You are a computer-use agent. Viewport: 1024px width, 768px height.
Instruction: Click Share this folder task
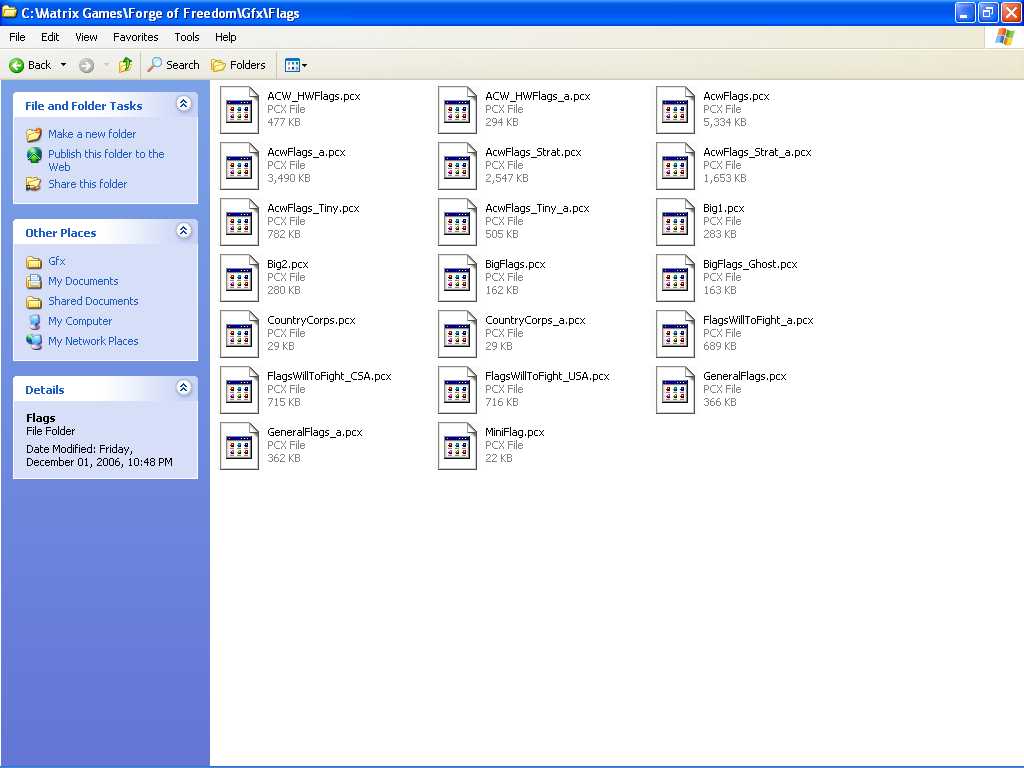coord(88,184)
